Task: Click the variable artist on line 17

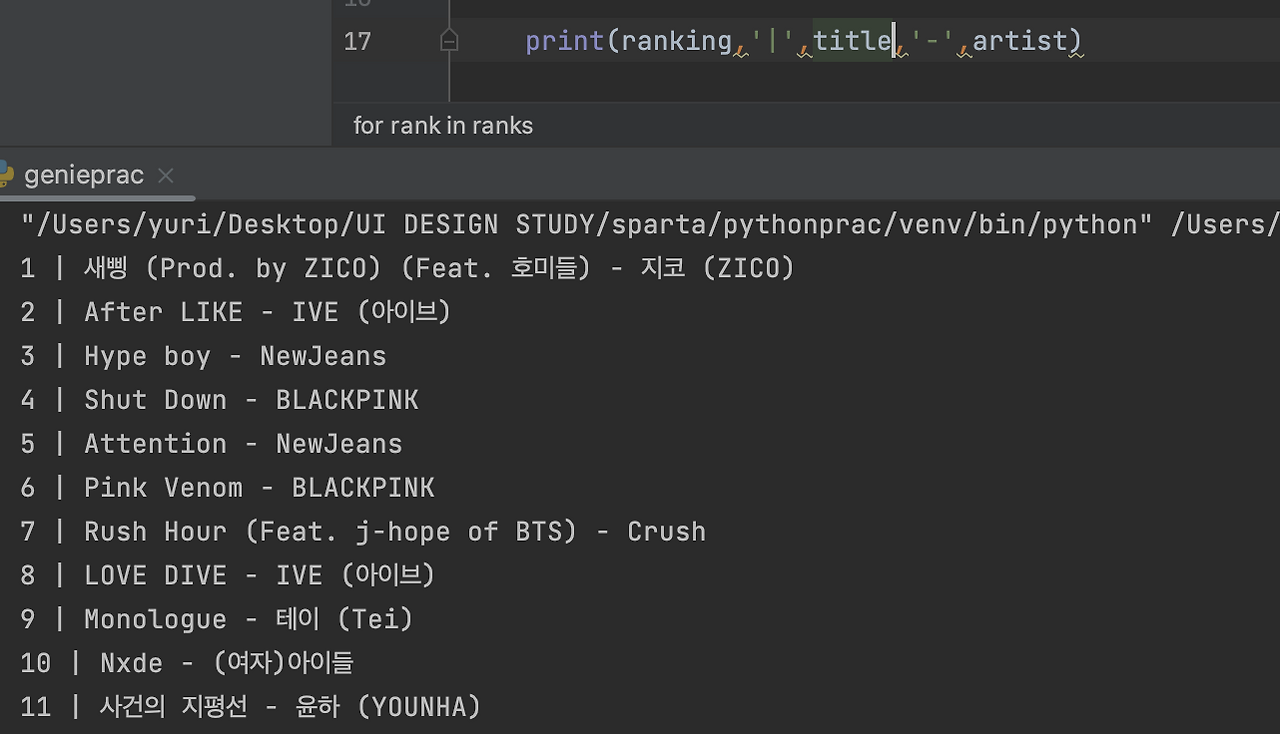Action: pyautogui.click(x=1022, y=40)
